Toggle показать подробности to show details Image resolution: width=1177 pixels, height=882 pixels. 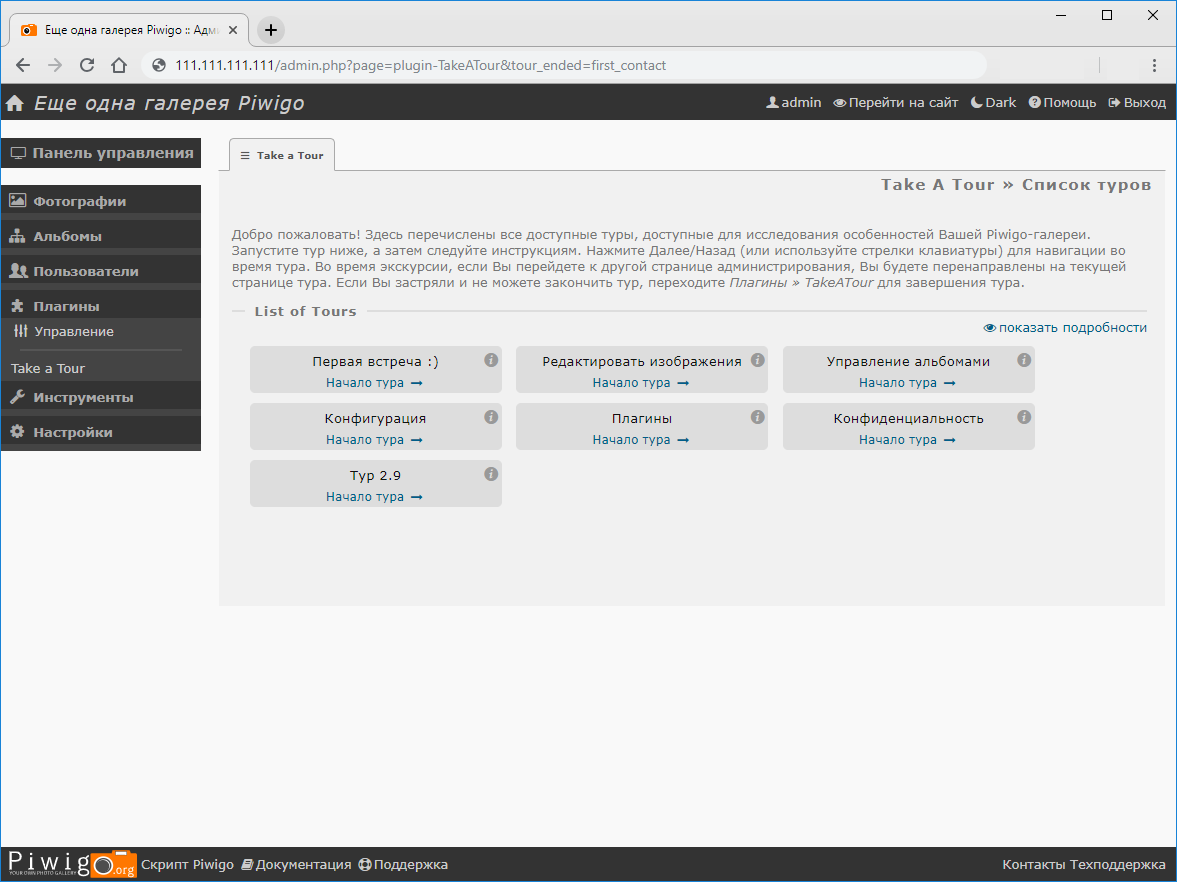coord(1065,328)
